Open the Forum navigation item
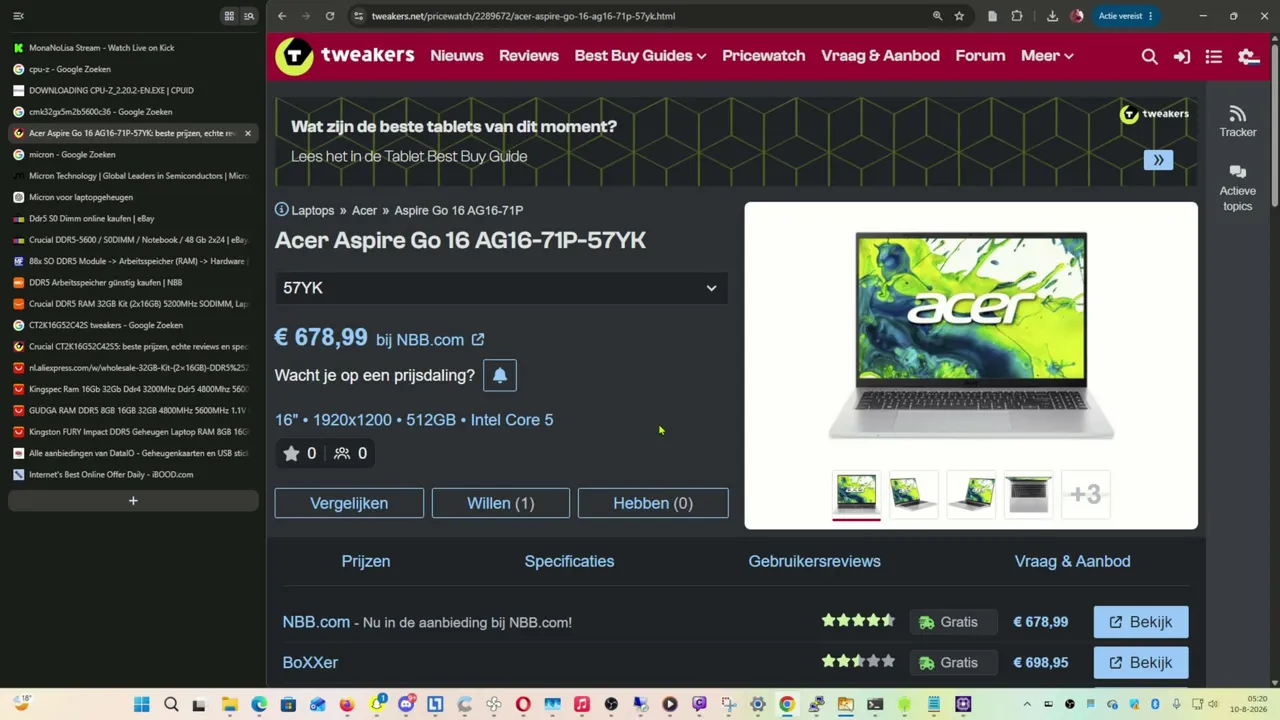Viewport: 1280px width, 720px height. pos(980,56)
